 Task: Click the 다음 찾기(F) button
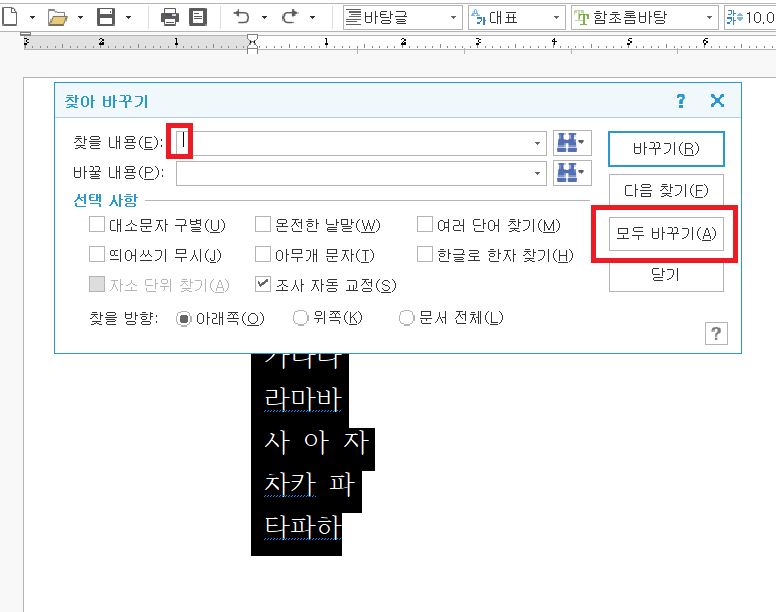point(666,190)
